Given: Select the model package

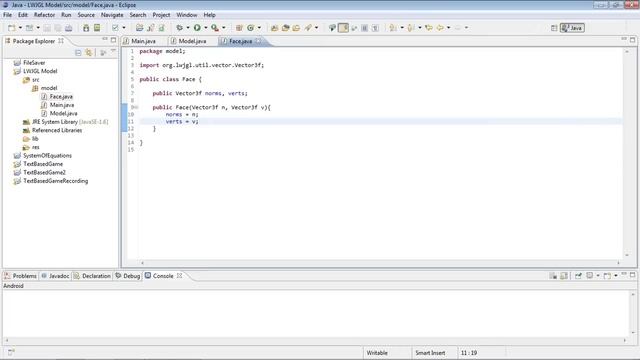Looking at the screenshot, I should [49, 88].
